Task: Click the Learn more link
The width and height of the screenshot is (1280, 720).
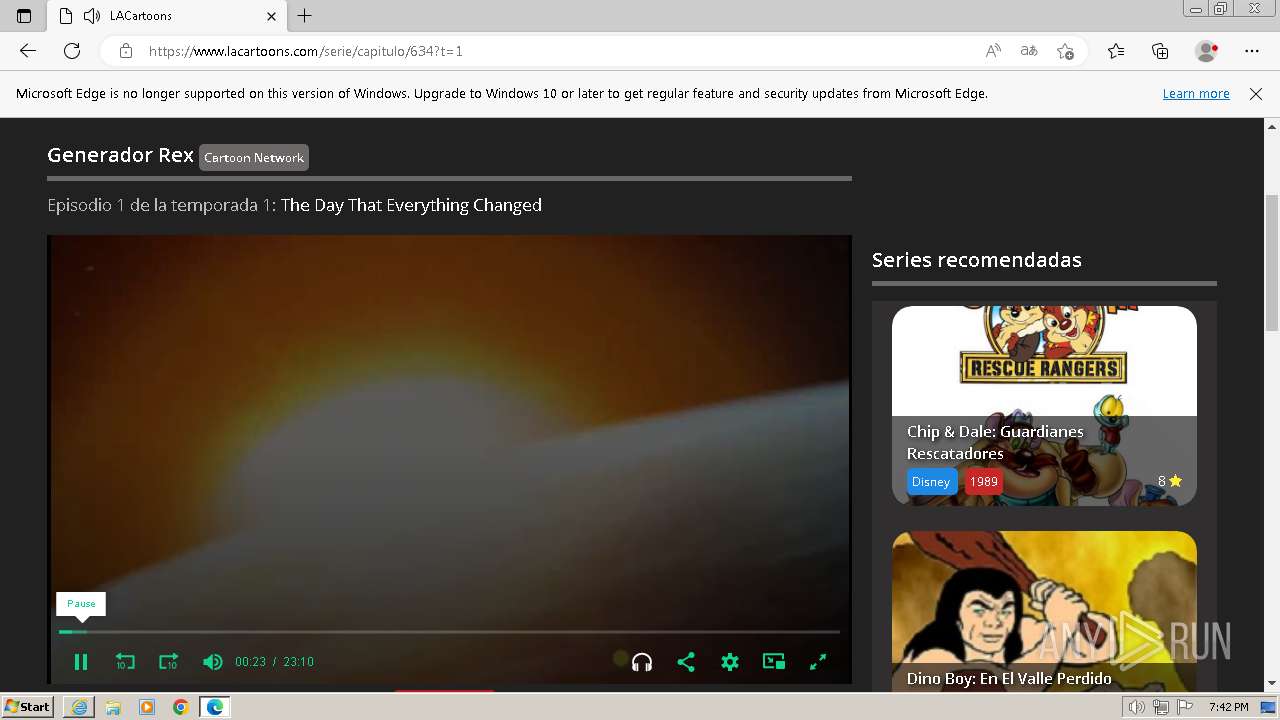Action: 1196,94
